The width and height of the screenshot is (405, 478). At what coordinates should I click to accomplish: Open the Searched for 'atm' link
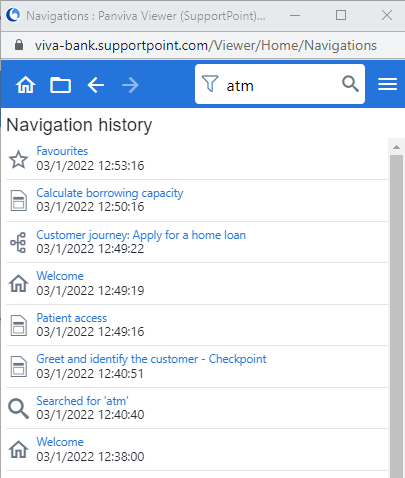point(82,401)
